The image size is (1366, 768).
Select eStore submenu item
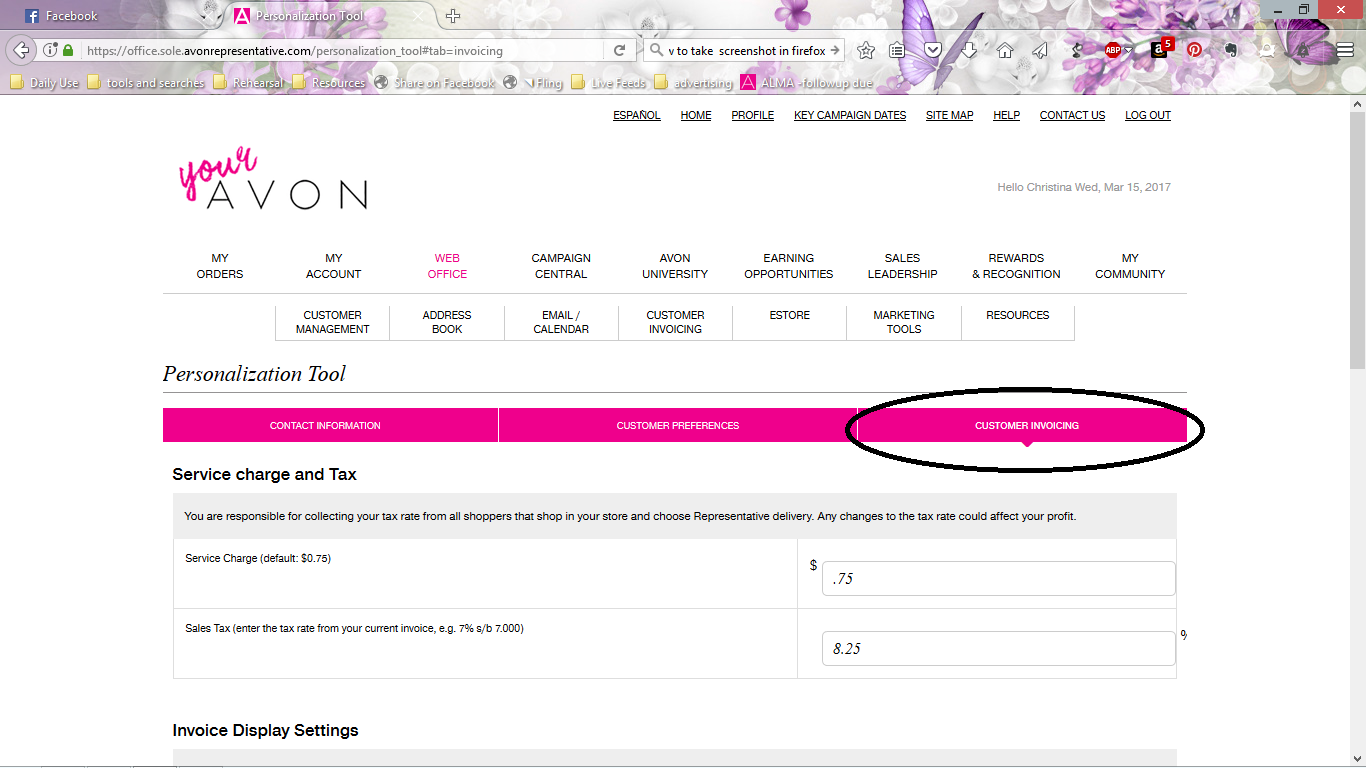pos(790,315)
